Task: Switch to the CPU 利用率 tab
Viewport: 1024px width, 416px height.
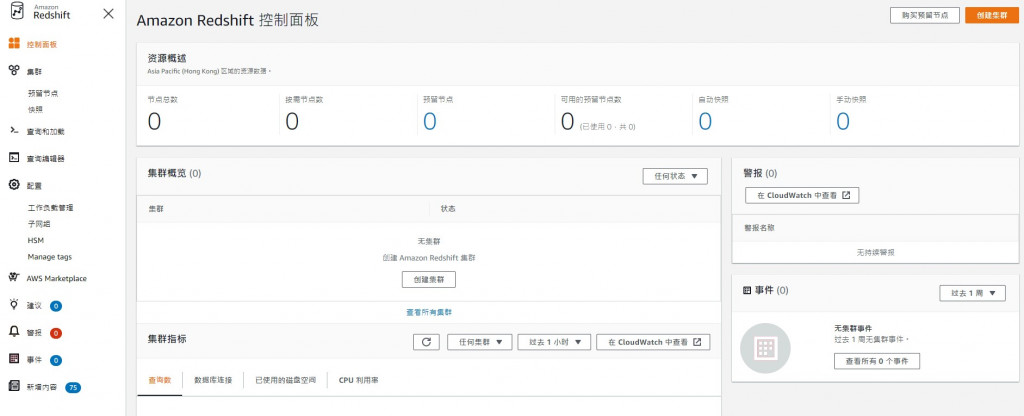Action: tap(358, 380)
